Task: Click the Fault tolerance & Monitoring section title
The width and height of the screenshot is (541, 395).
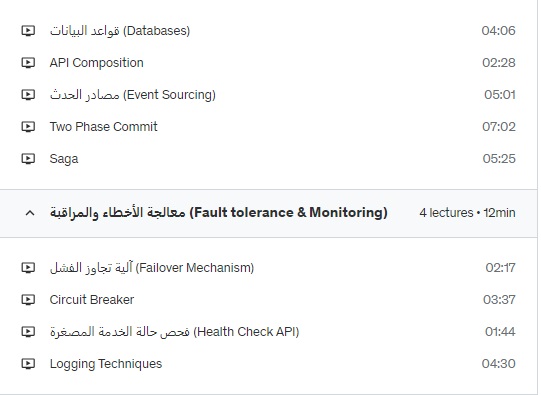Action: click(x=219, y=213)
